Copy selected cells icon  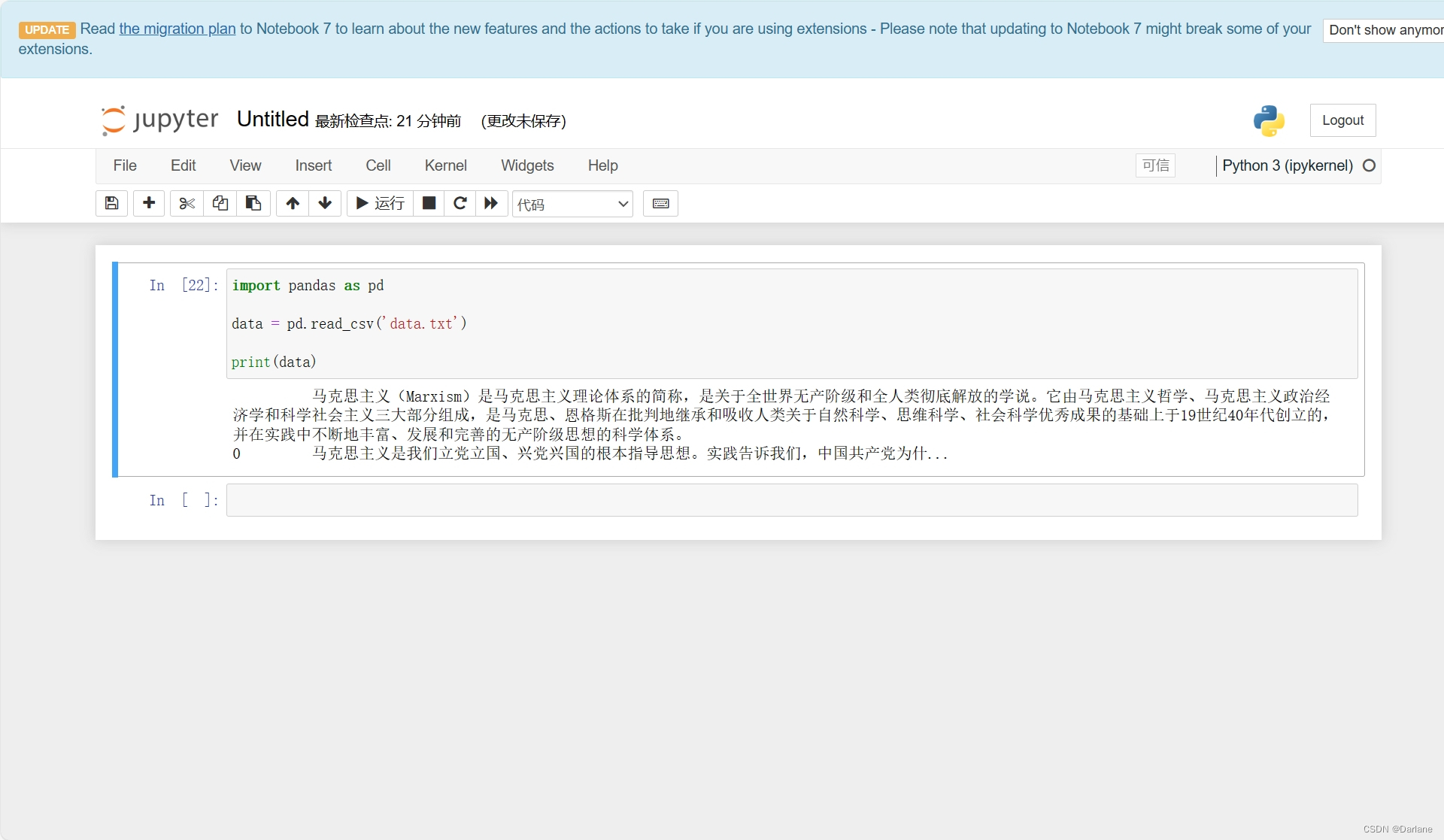point(220,203)
